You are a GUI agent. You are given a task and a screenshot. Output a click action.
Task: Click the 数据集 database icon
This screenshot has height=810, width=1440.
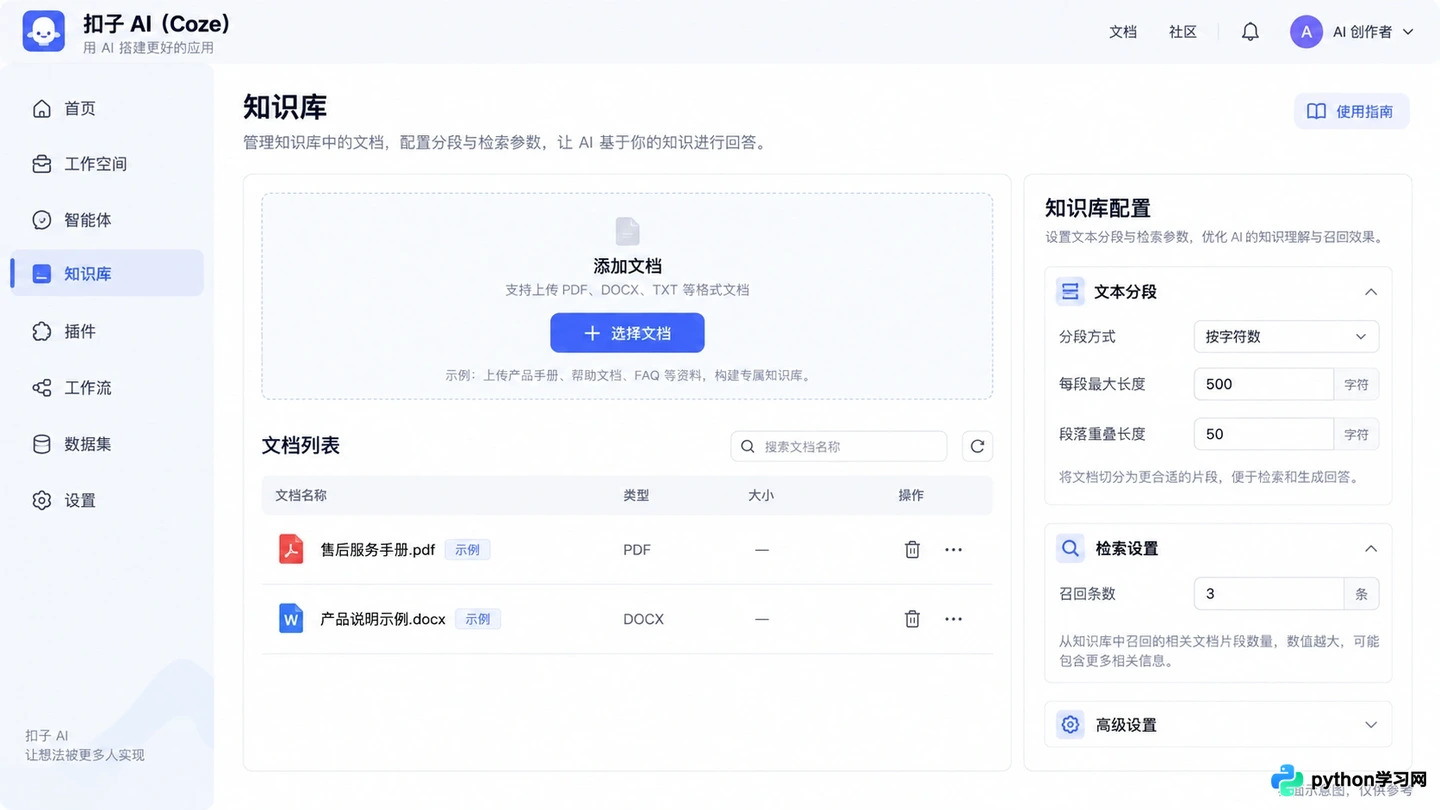(41, 444)
